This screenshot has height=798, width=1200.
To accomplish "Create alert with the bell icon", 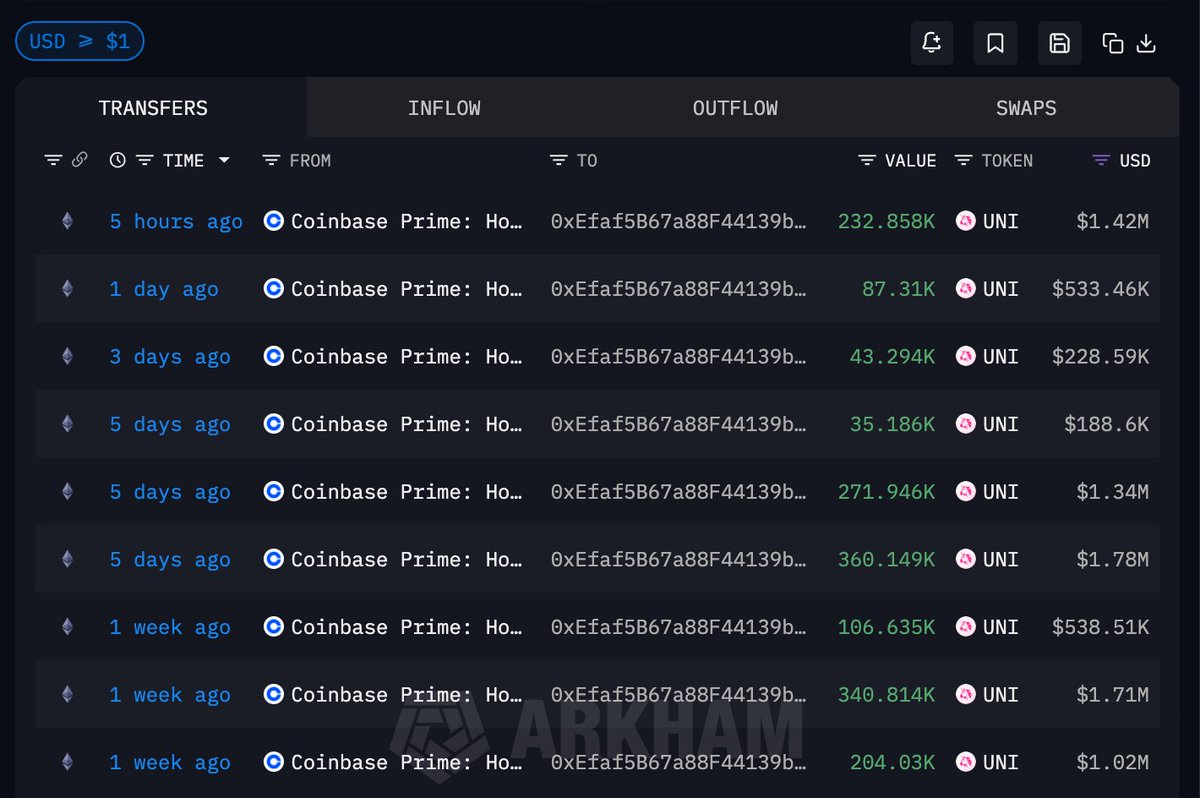I will (932, 43).
